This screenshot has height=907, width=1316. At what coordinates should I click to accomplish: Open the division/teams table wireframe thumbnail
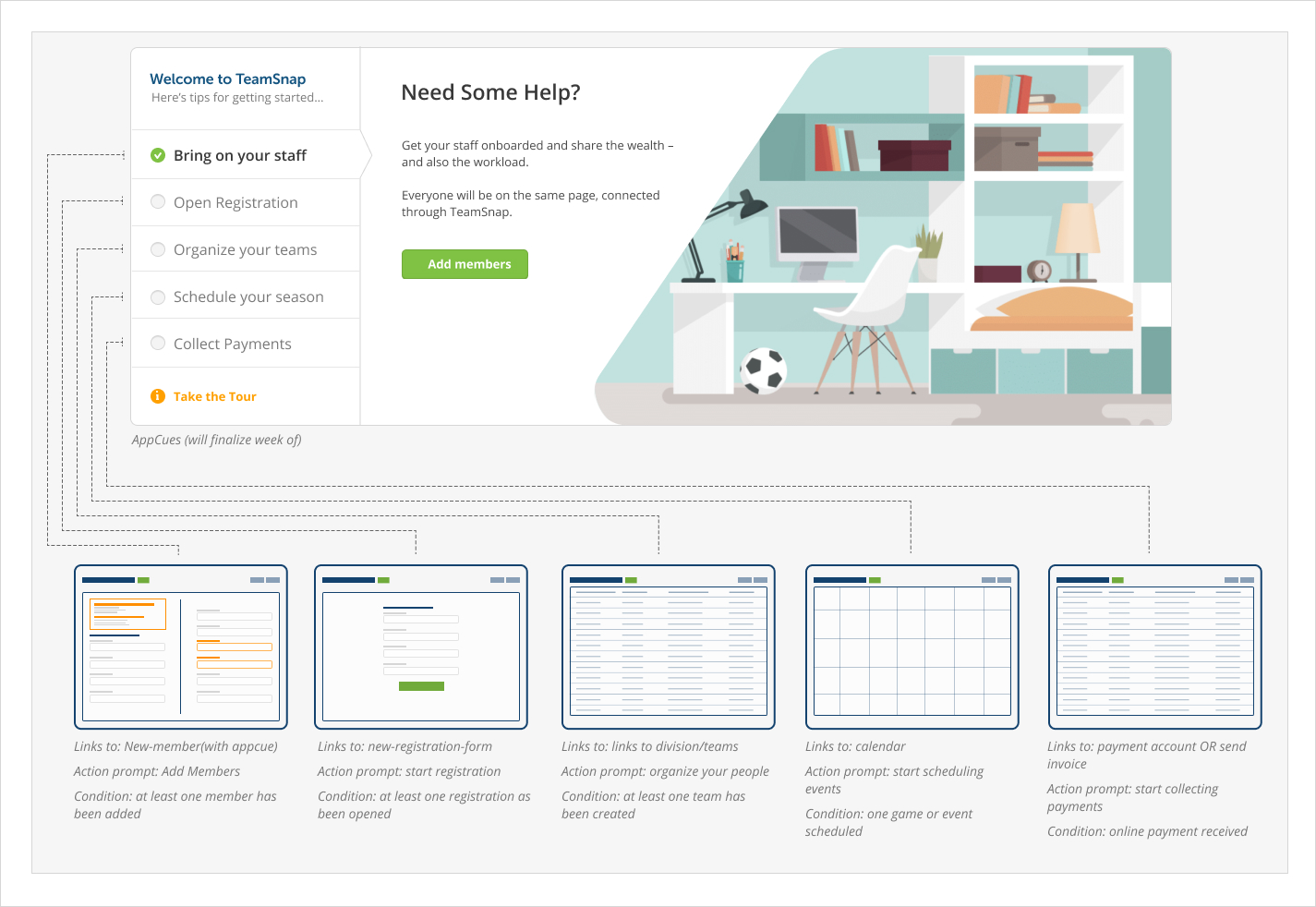click(x=669, y=647)
